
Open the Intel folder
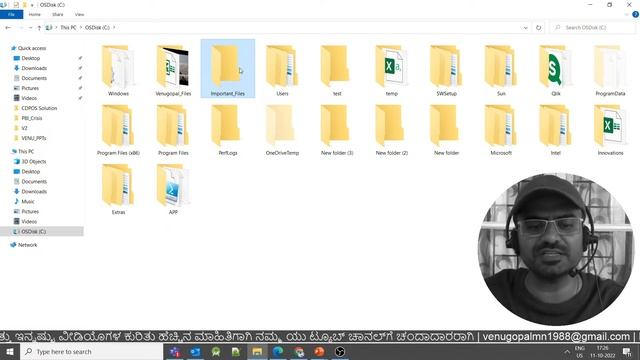[556, 129]
